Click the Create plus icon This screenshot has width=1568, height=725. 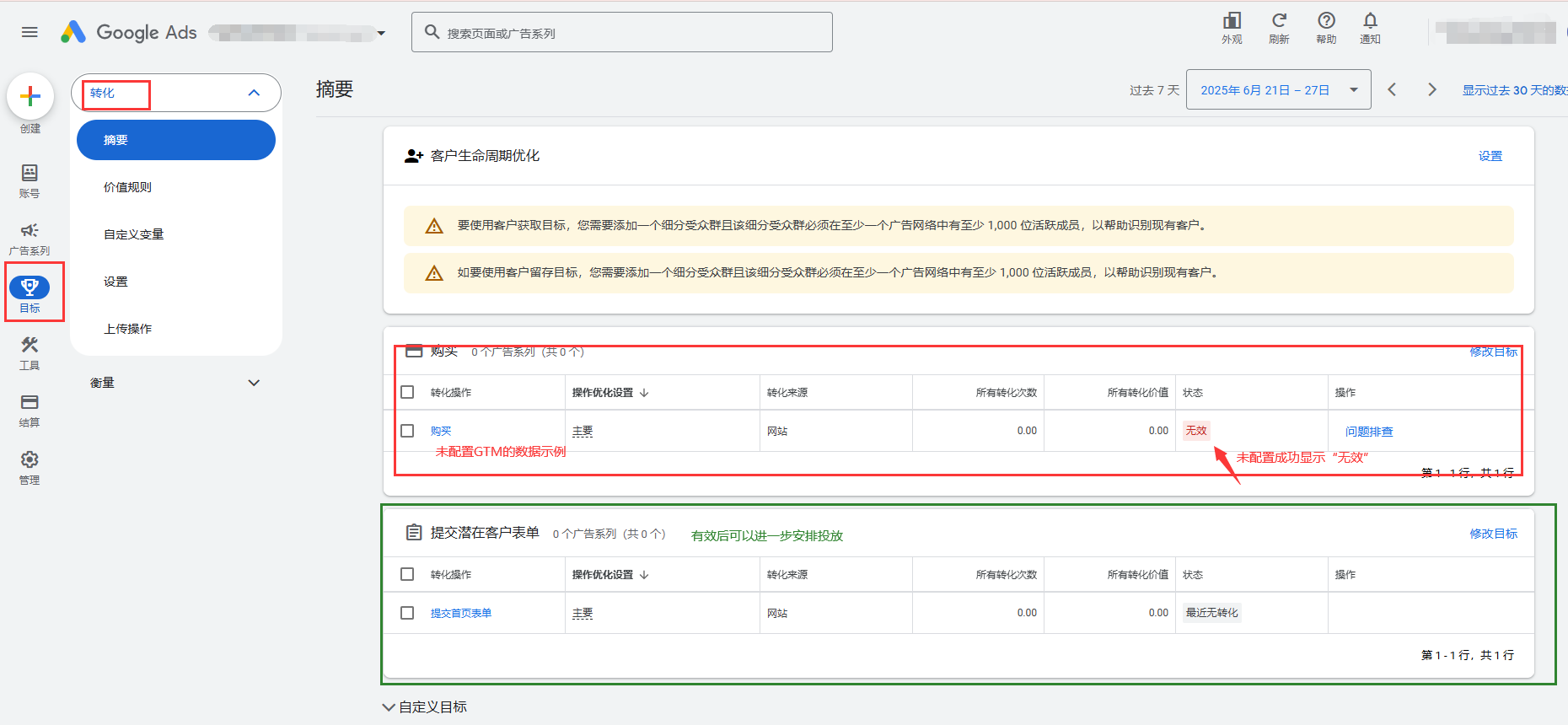pyautogui.click(x=30, y=97)
